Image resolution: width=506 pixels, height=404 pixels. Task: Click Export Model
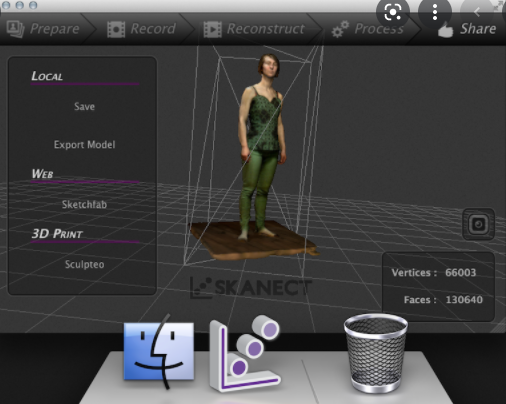84,145
